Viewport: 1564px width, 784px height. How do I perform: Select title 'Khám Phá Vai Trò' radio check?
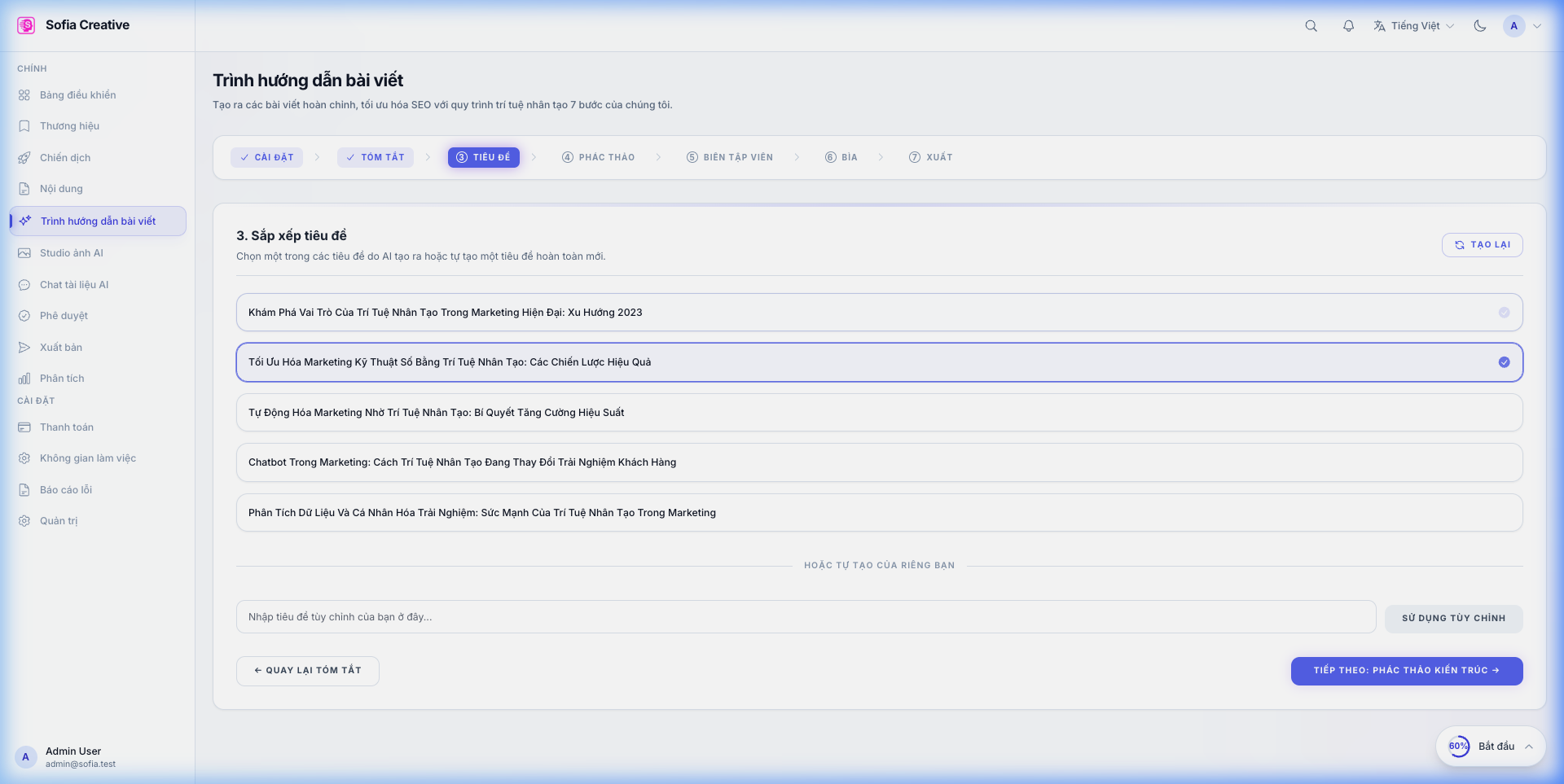click(x=1504, y=313)
